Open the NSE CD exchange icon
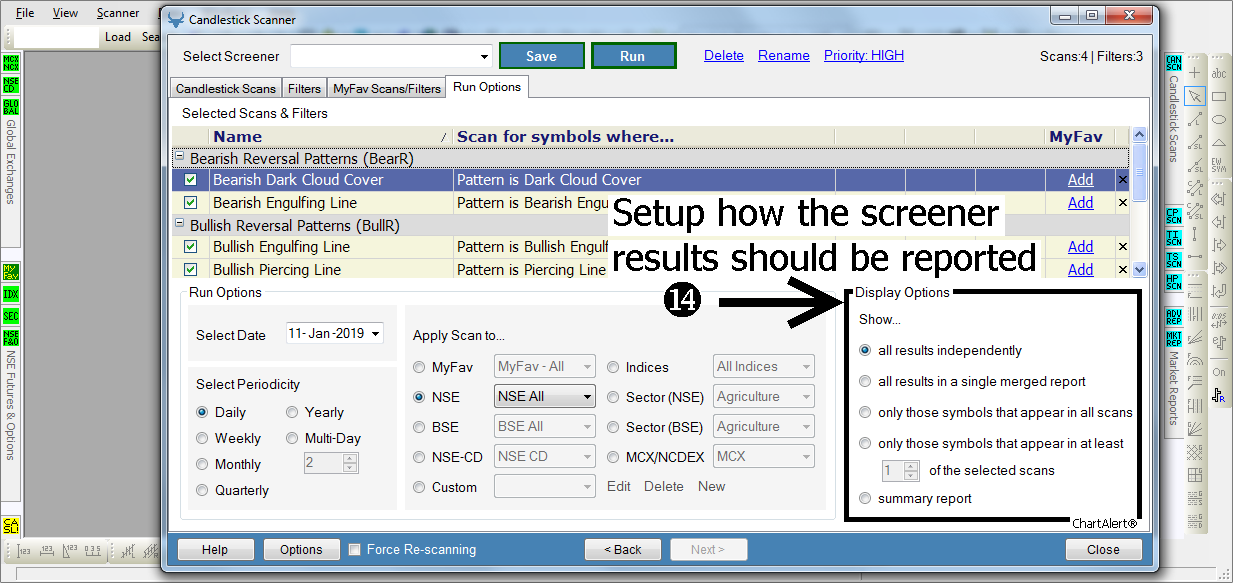This screenshot has height=583, width=1233. tap(11, 86)
